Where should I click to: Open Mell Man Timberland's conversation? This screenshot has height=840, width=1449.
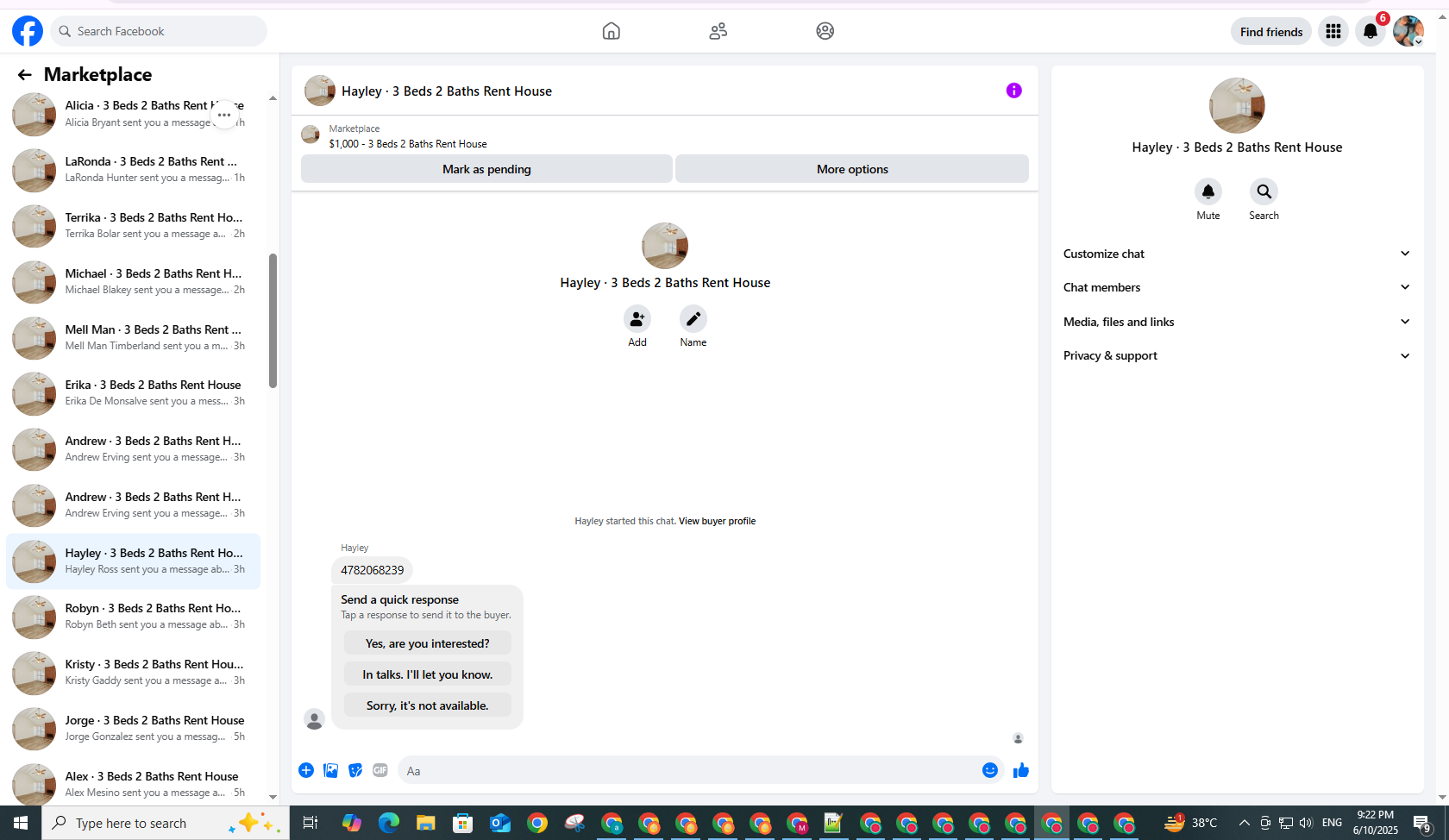[x=134, y=338]
